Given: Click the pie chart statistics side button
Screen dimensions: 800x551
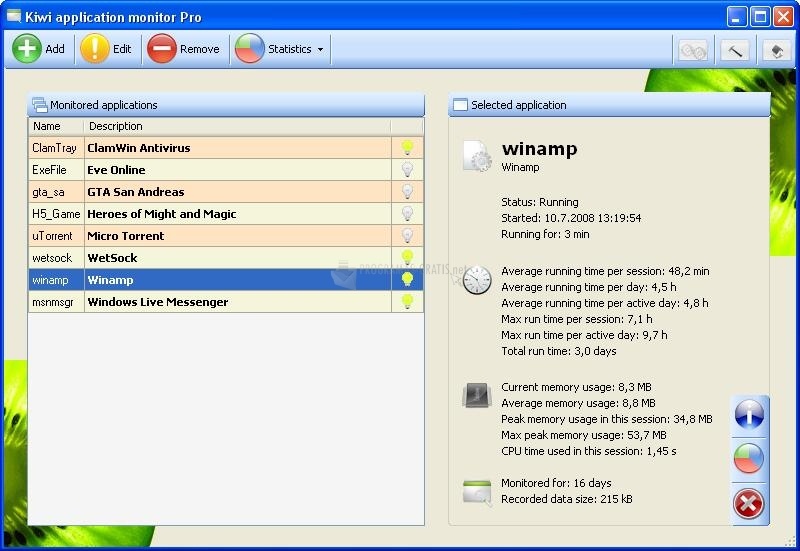Looking at the screenshot, I should tap(749, 459).
